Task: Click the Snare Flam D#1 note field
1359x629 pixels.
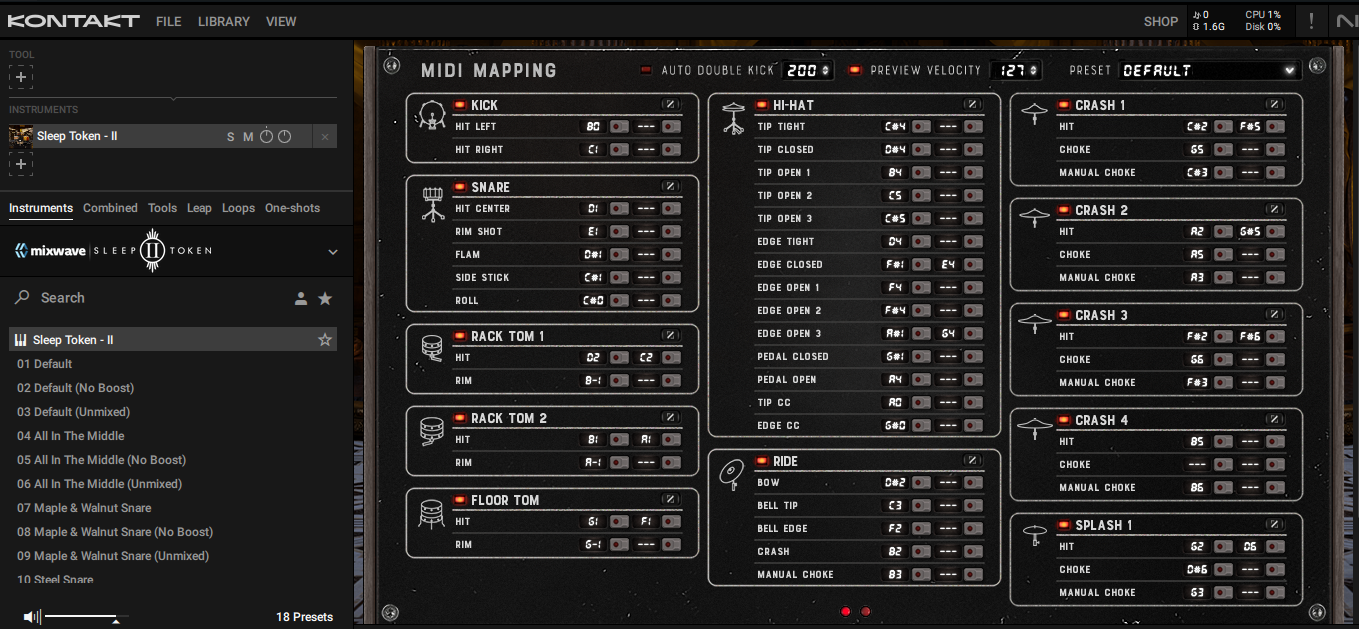Action: [593, 255]
